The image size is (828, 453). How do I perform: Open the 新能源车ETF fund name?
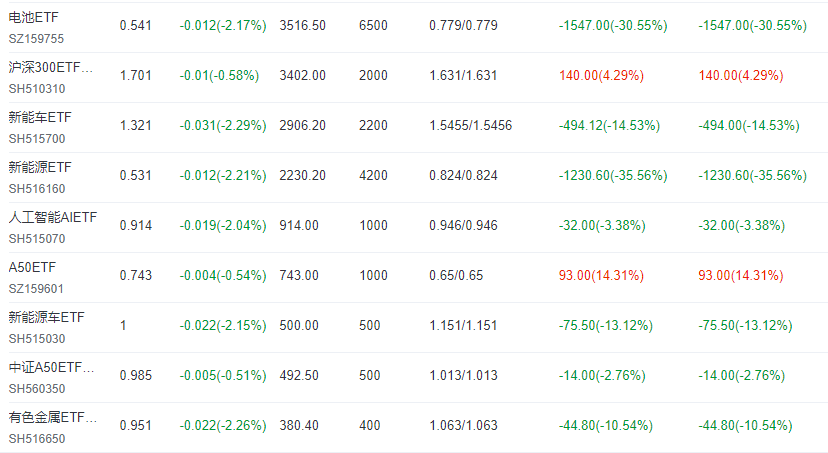tap(46, 317)
